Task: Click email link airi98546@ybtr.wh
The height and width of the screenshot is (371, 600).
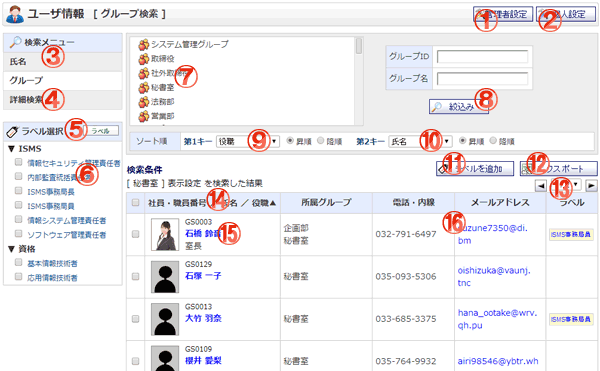Action: click(498, 361)
